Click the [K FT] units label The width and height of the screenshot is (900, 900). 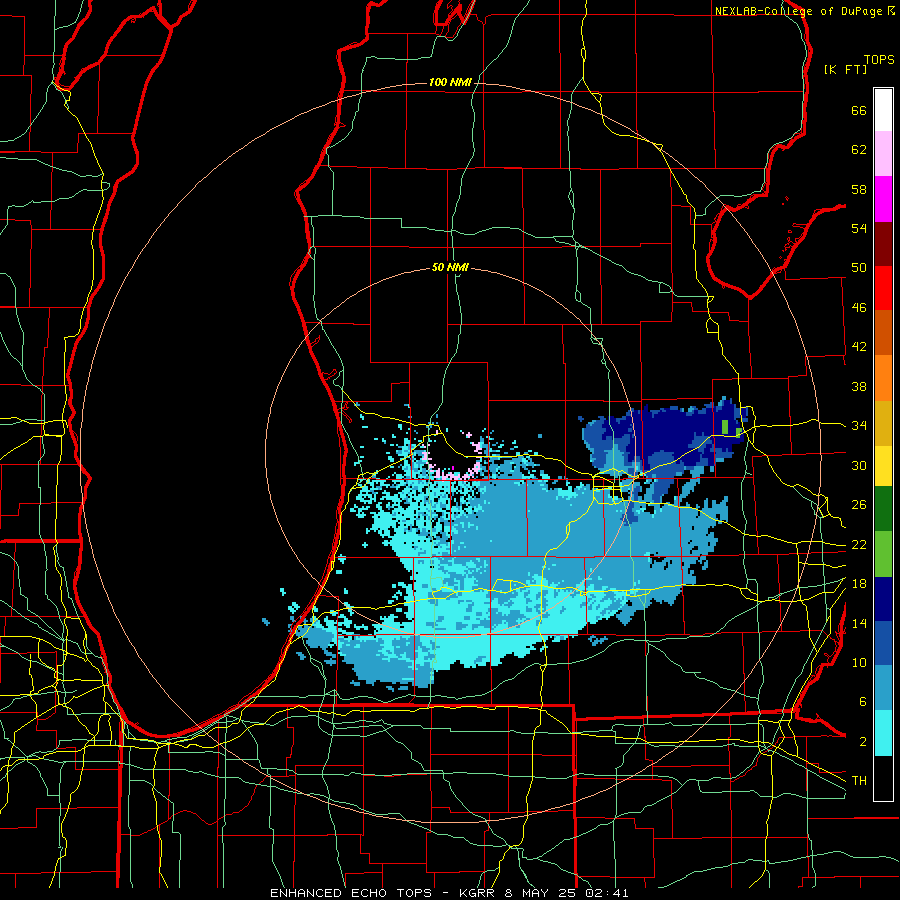pyautogui.click(x=845, y=69)
